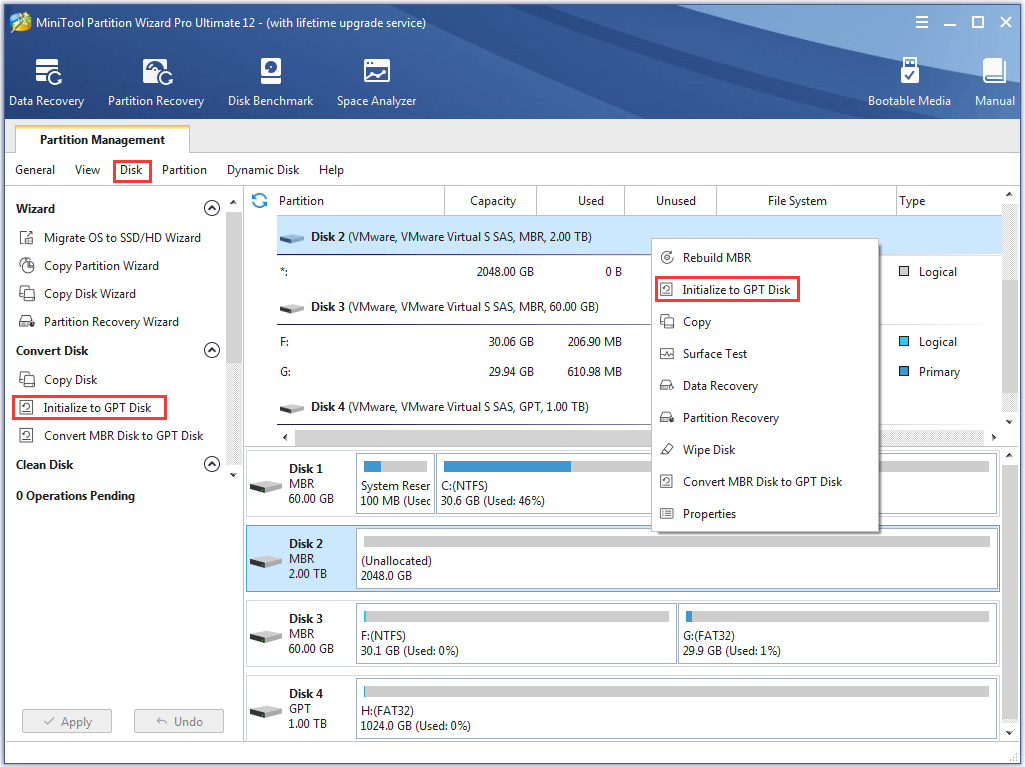Open the Disk menu
This screenshot has height=767, width=1025.
pyautogui.click(x=131, y=170)
